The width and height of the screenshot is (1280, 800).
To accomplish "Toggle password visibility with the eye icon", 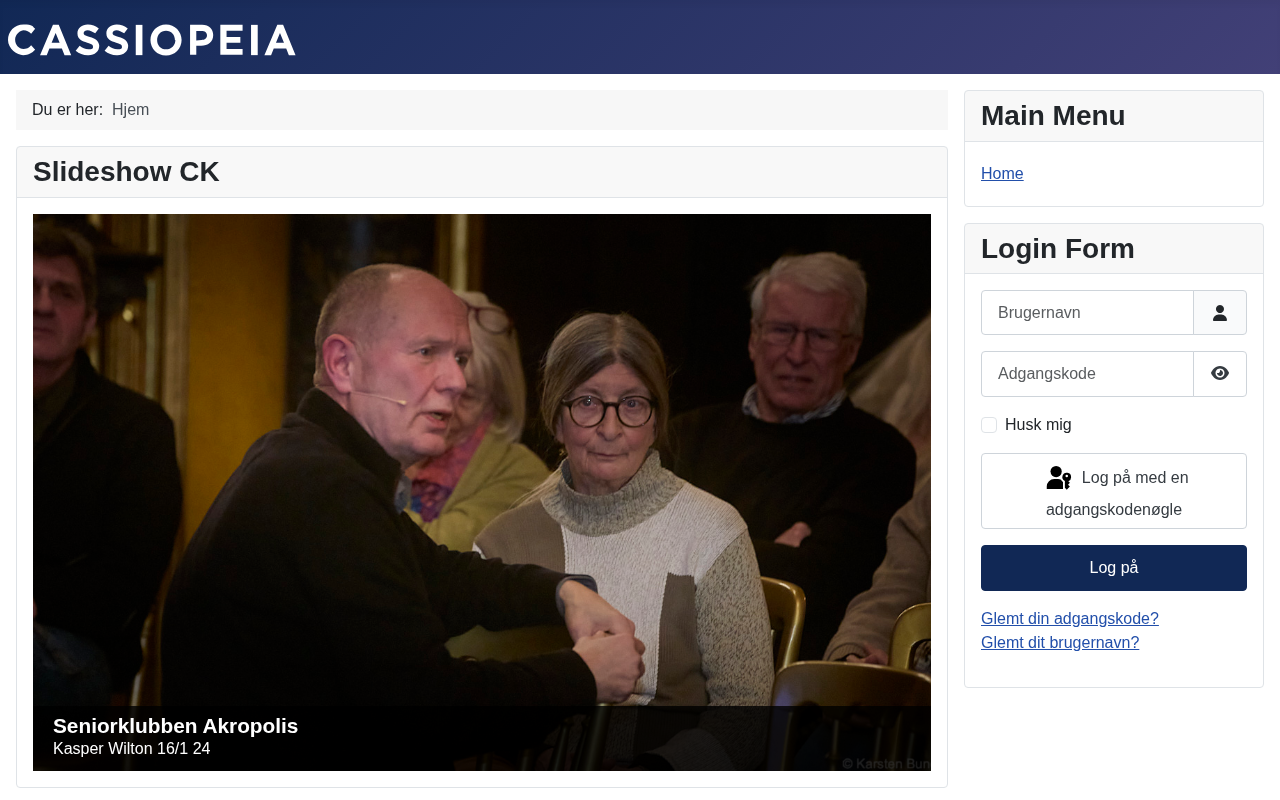I will 1220,374.
